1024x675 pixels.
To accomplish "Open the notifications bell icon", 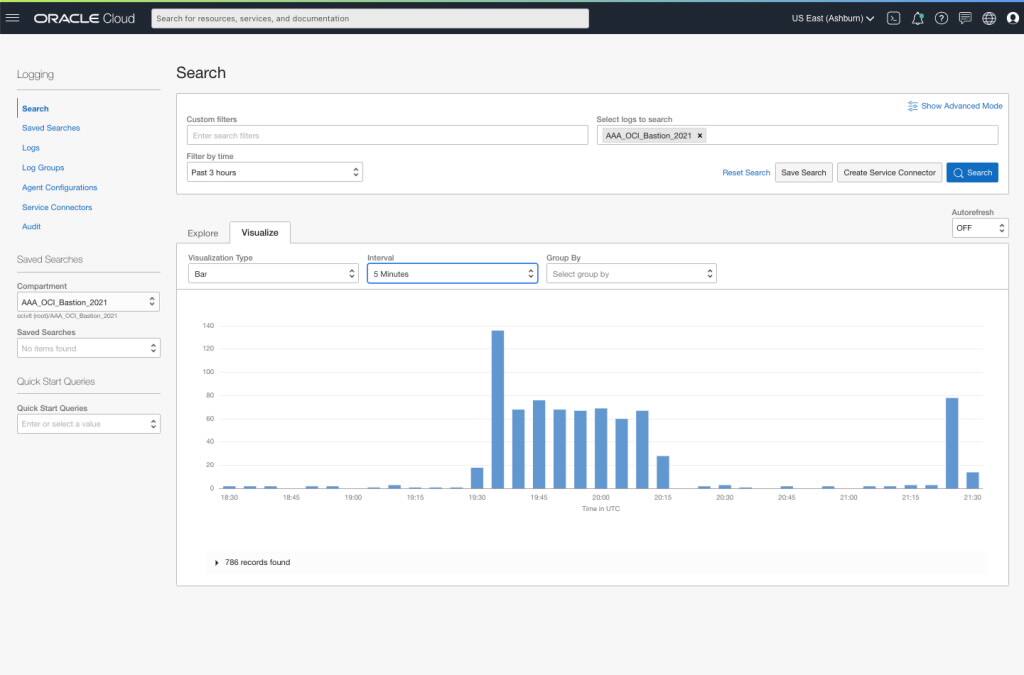I will pos(917,17).
